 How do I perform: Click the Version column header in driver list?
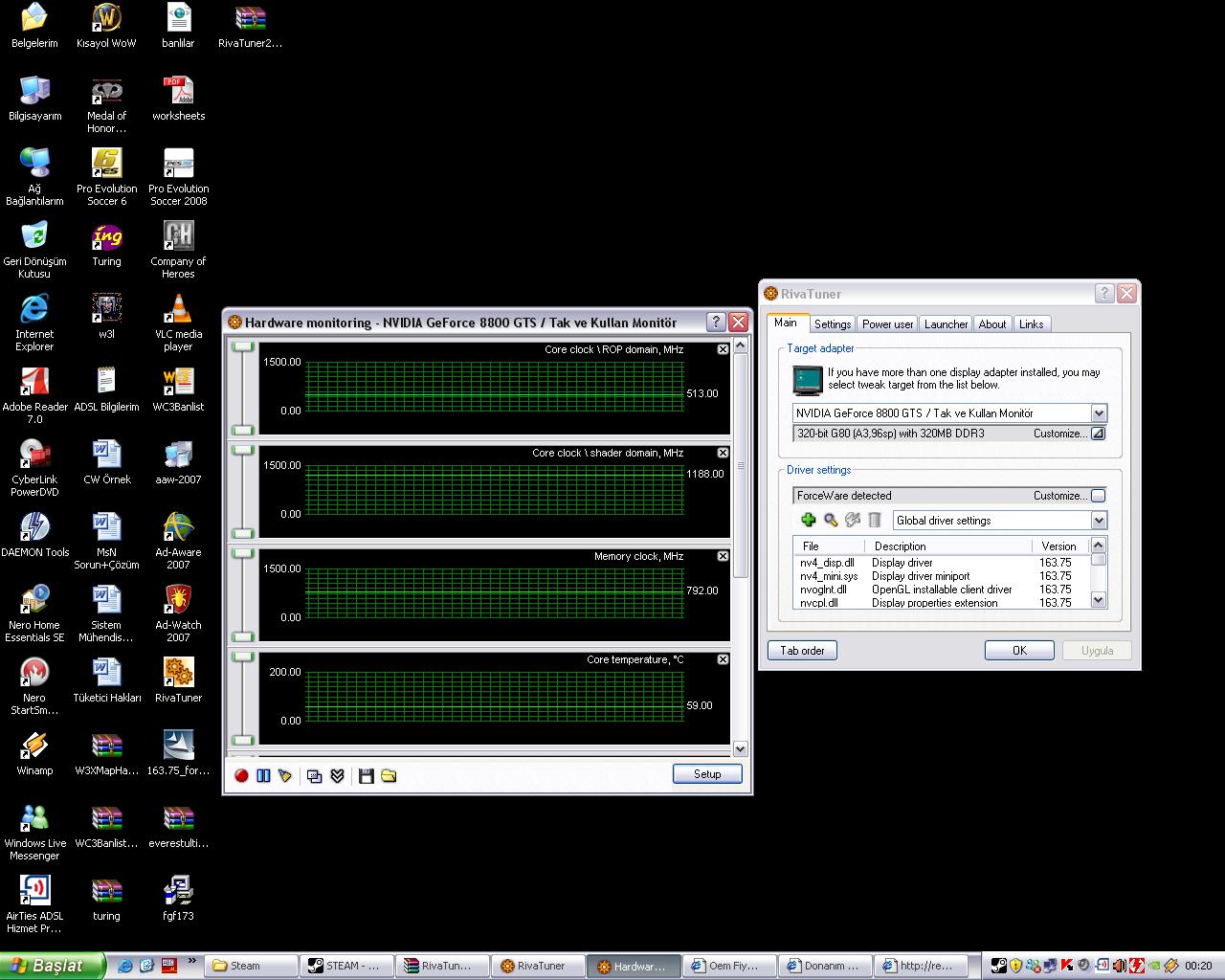point(1060,546)
